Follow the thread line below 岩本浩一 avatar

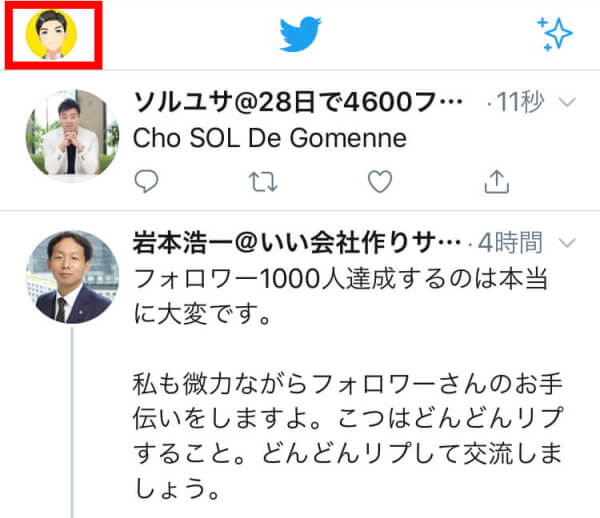72,422
